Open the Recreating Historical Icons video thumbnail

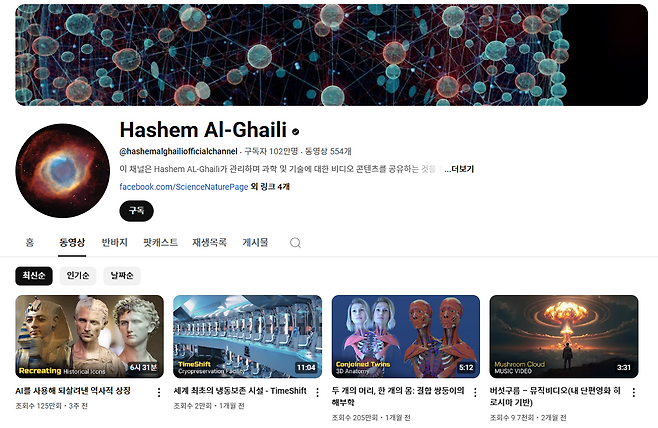click(x=89, y=337)
